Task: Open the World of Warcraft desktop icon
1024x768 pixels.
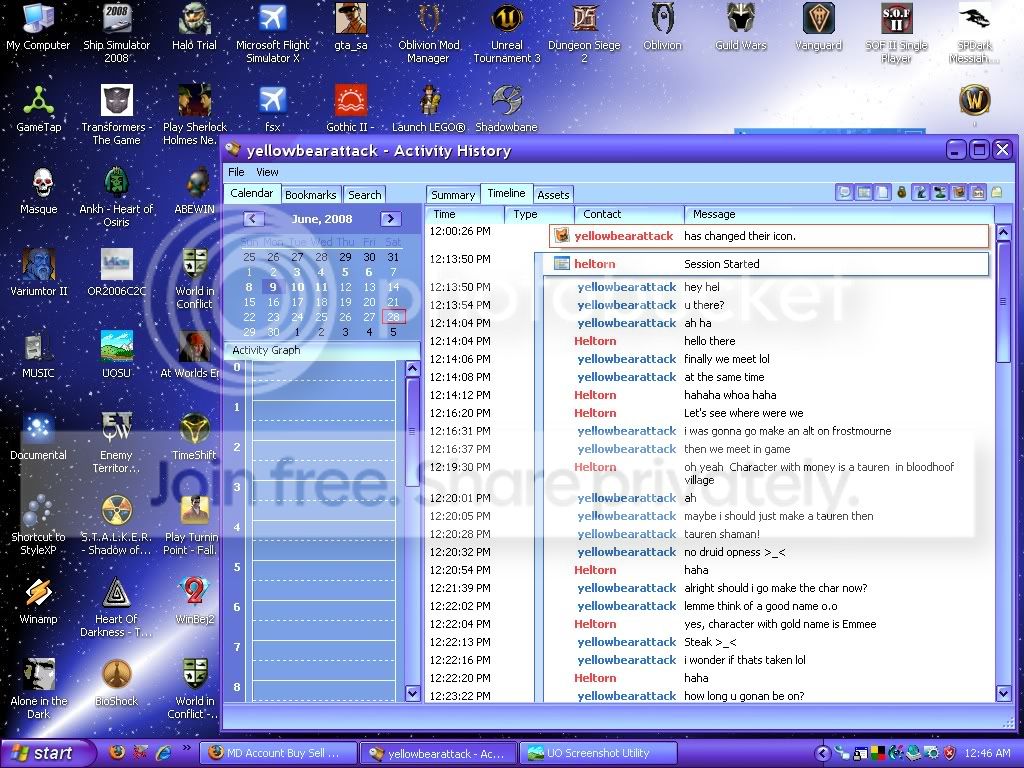Action: 974,101
